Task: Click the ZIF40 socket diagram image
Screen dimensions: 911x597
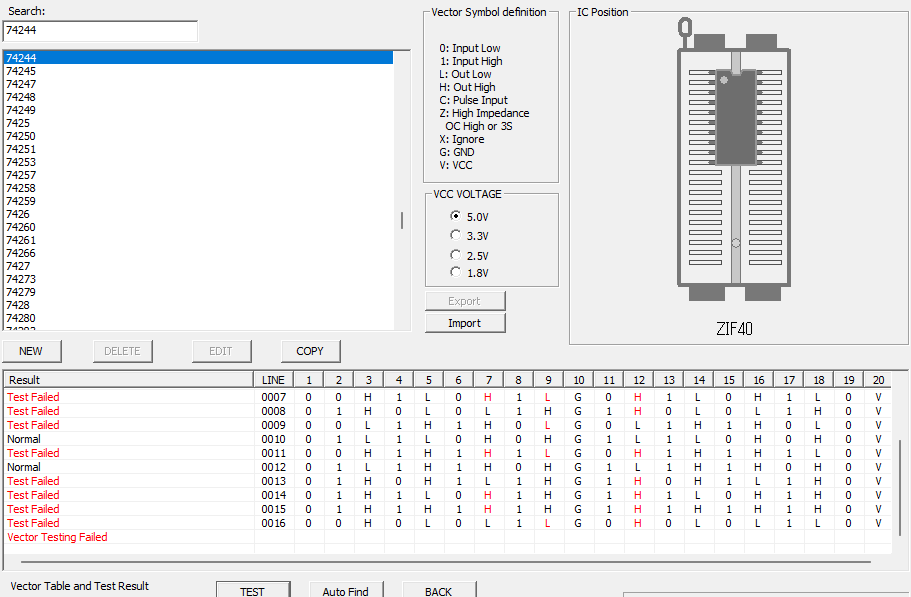Action: (x=734, y=160)
